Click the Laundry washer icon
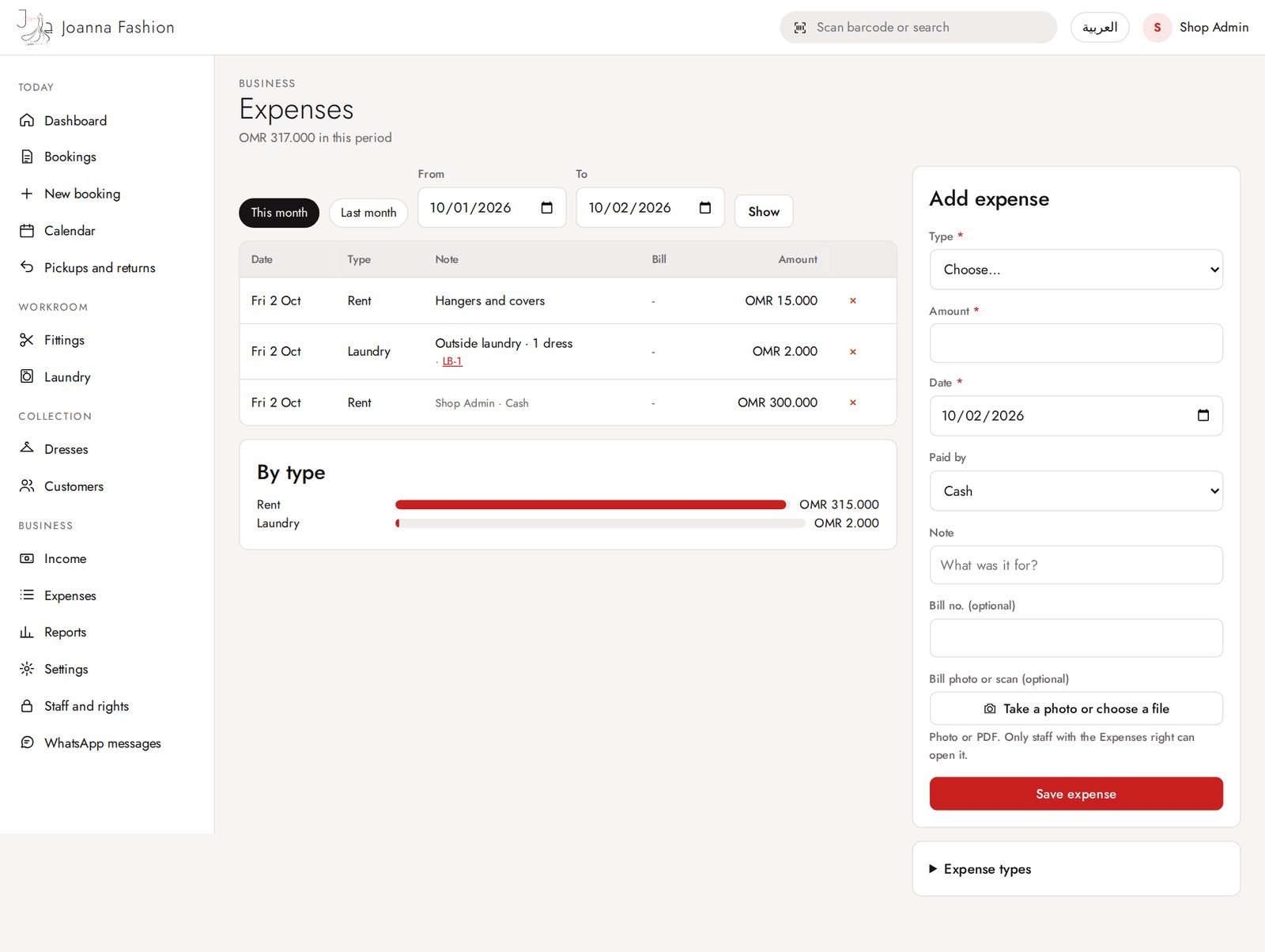Image resolution: width=1265 pixels, height=952 pixels. [27, 376]
